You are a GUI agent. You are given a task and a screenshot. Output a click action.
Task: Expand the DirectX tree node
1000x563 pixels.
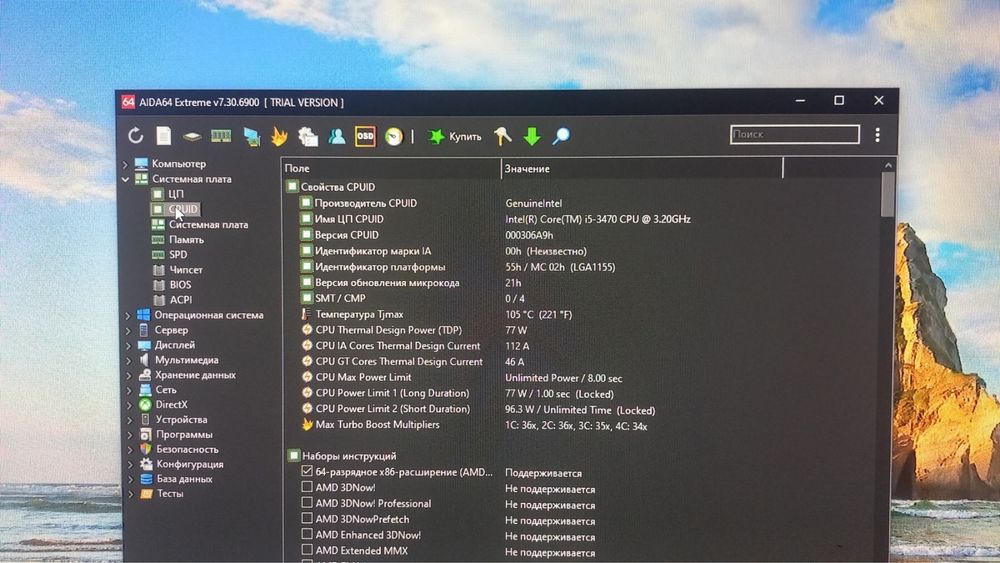(129, 406)
